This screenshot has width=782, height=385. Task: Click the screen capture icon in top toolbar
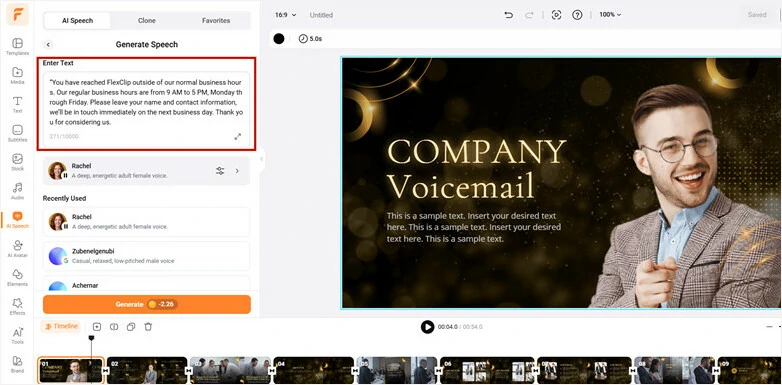(x=557, y=15)
